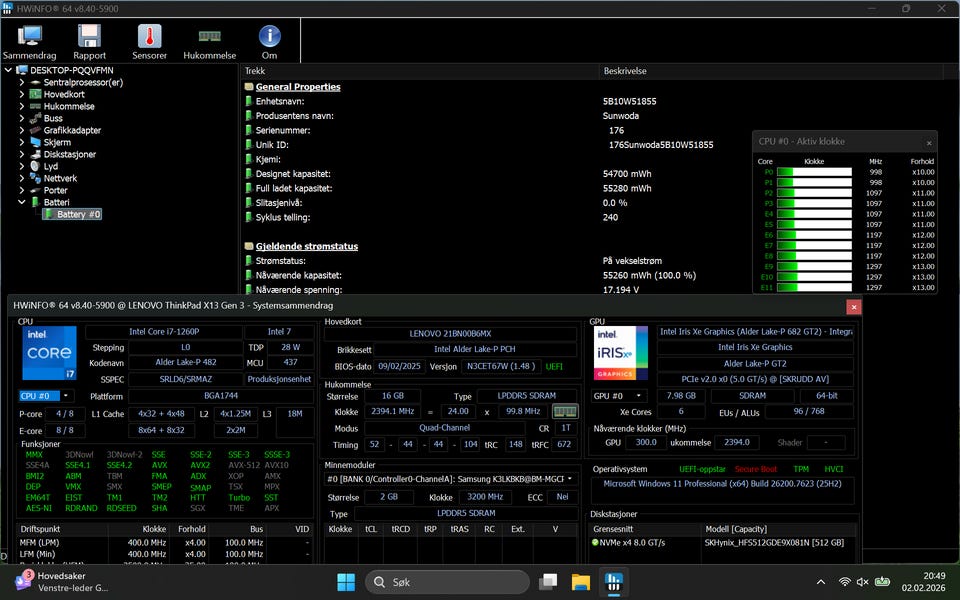Viewport: 960px width, 600px height.
Task: Expand the Grafikkadapter tree node
Action: point(22,130)
